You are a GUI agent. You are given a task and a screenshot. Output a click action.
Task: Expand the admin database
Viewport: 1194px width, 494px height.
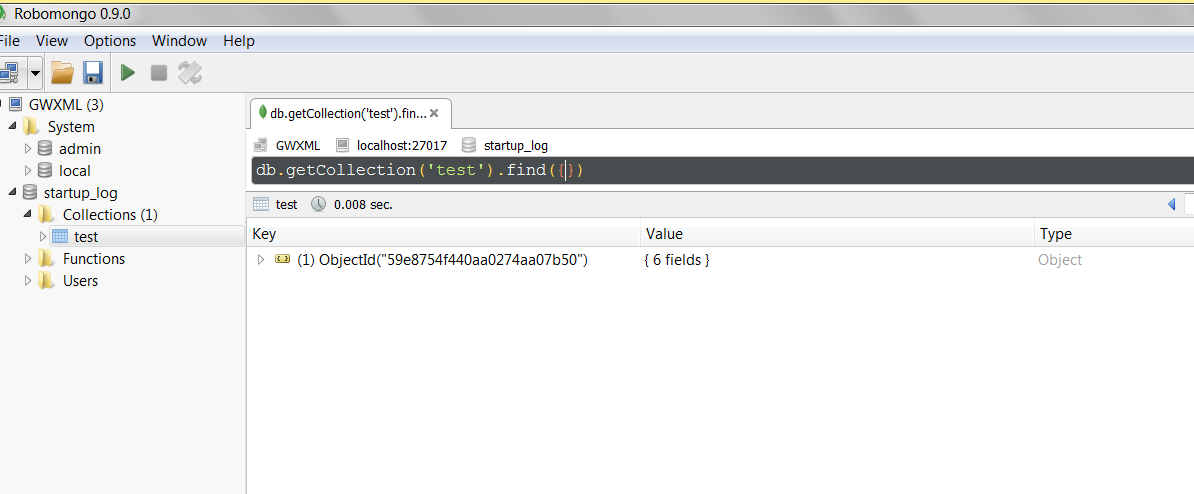click(28, 148)
